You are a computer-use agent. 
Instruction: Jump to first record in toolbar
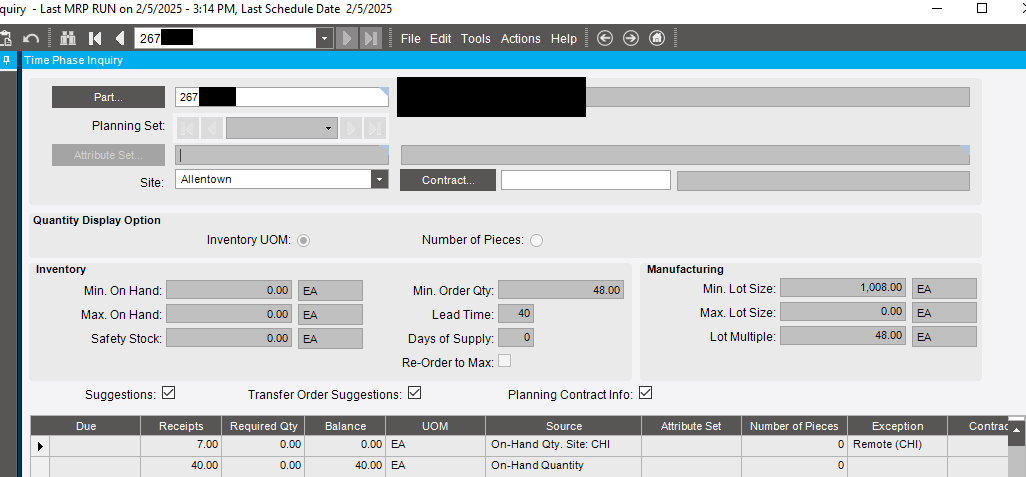pos(96,38)
